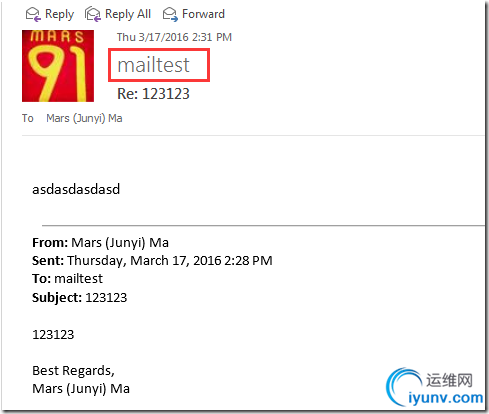
Task: Click the quoted 123123 body text
Action: [53, 334]
